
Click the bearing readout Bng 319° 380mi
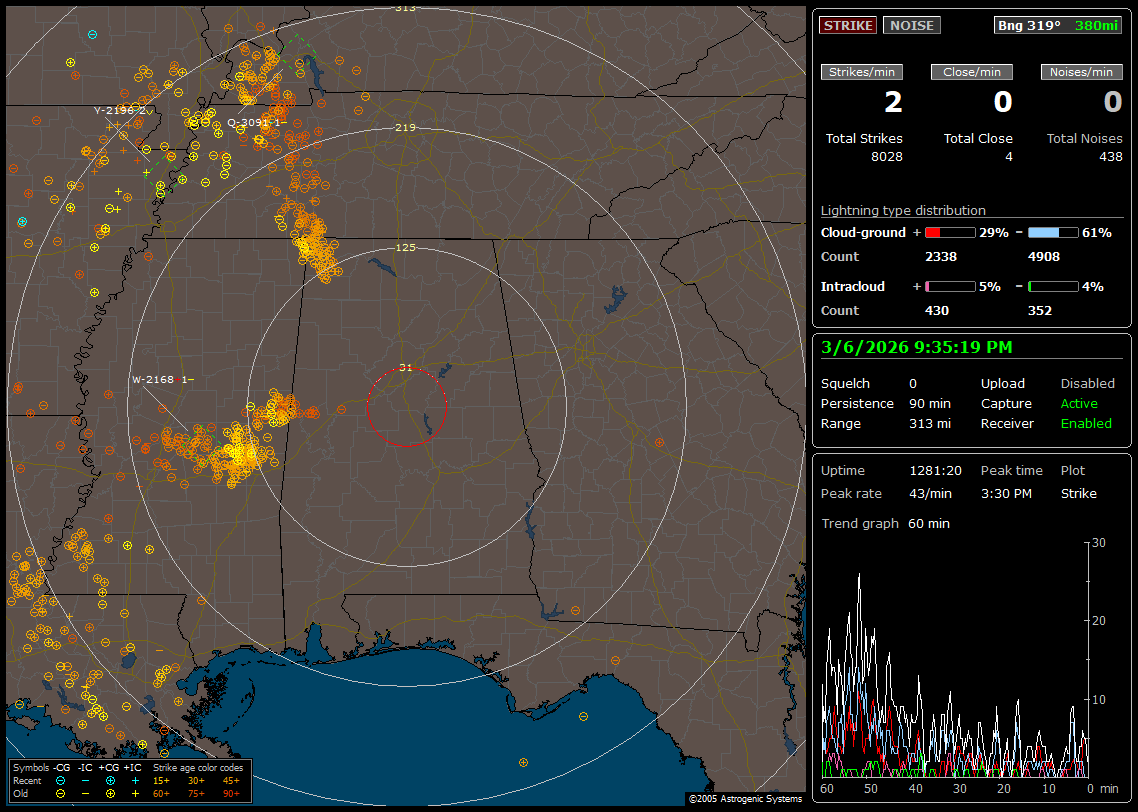[1058, 25]
